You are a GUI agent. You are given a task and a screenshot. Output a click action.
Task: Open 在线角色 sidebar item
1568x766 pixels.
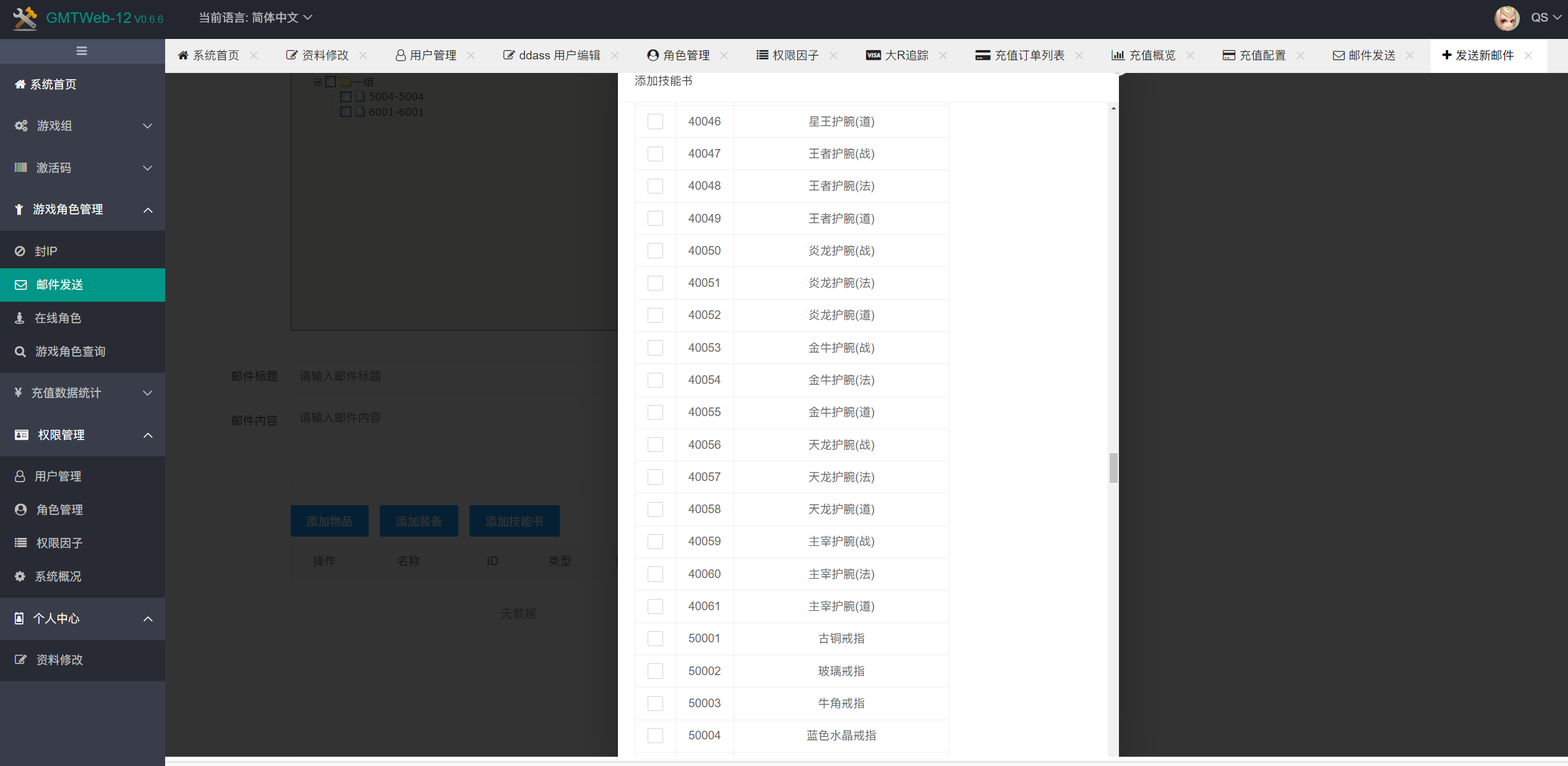(x=58, y=318)
